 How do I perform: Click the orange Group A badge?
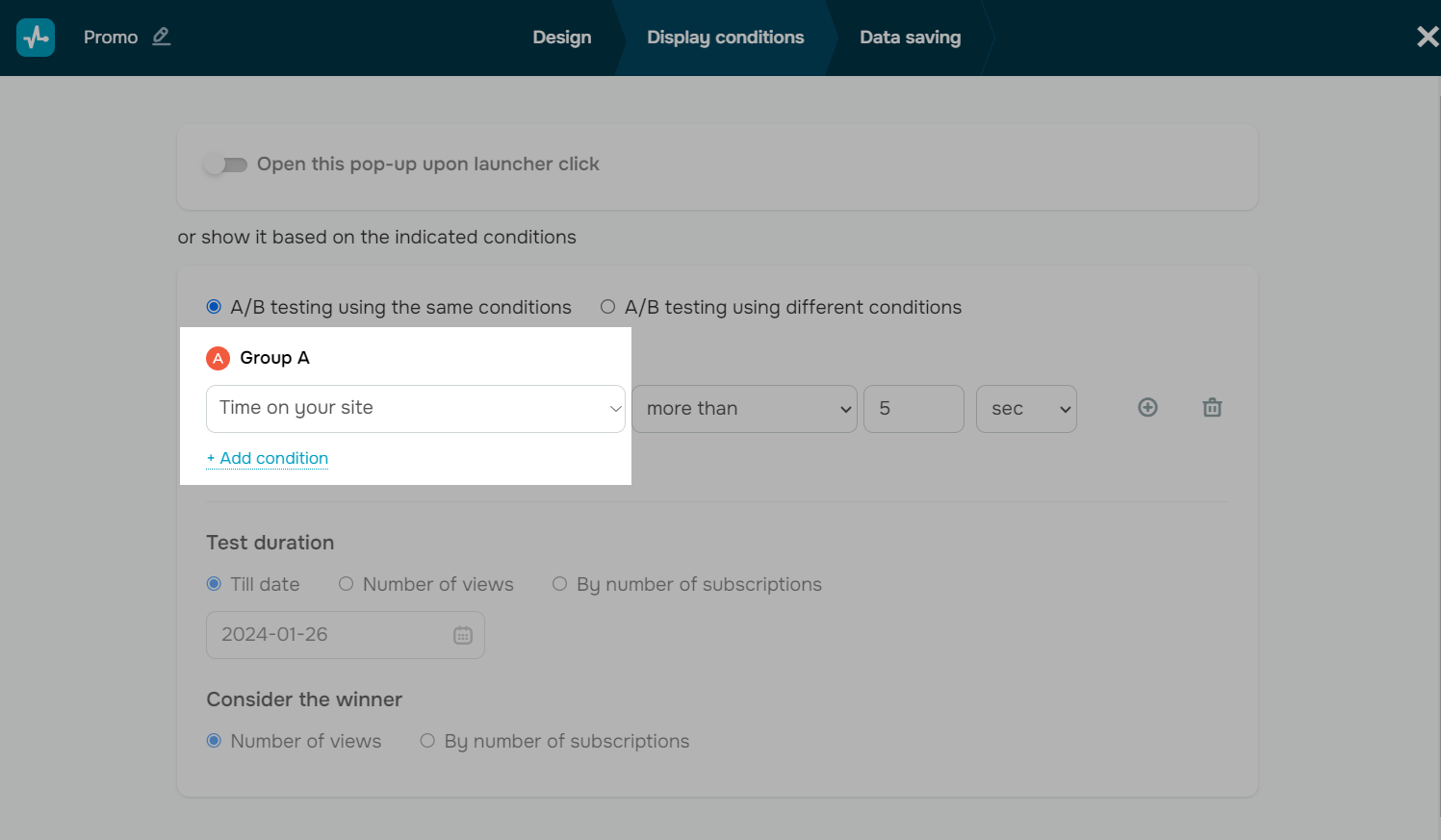(x=218, y=357)
